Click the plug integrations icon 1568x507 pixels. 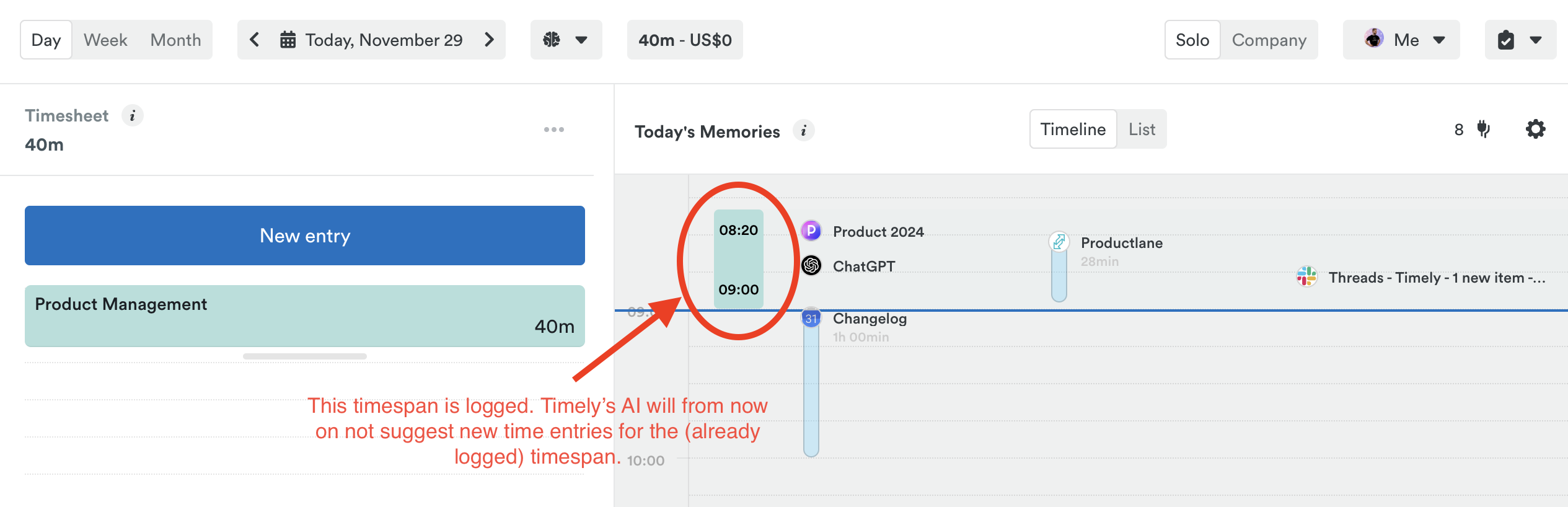coord(1483,129)
